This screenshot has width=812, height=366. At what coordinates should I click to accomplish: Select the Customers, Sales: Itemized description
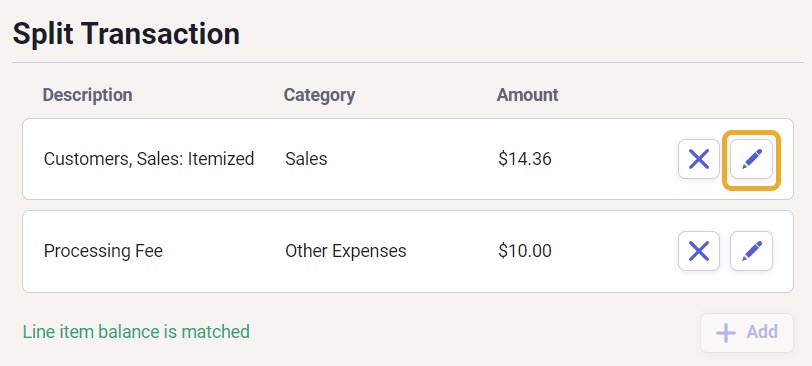pyautogui.click(x=149, y=158)
